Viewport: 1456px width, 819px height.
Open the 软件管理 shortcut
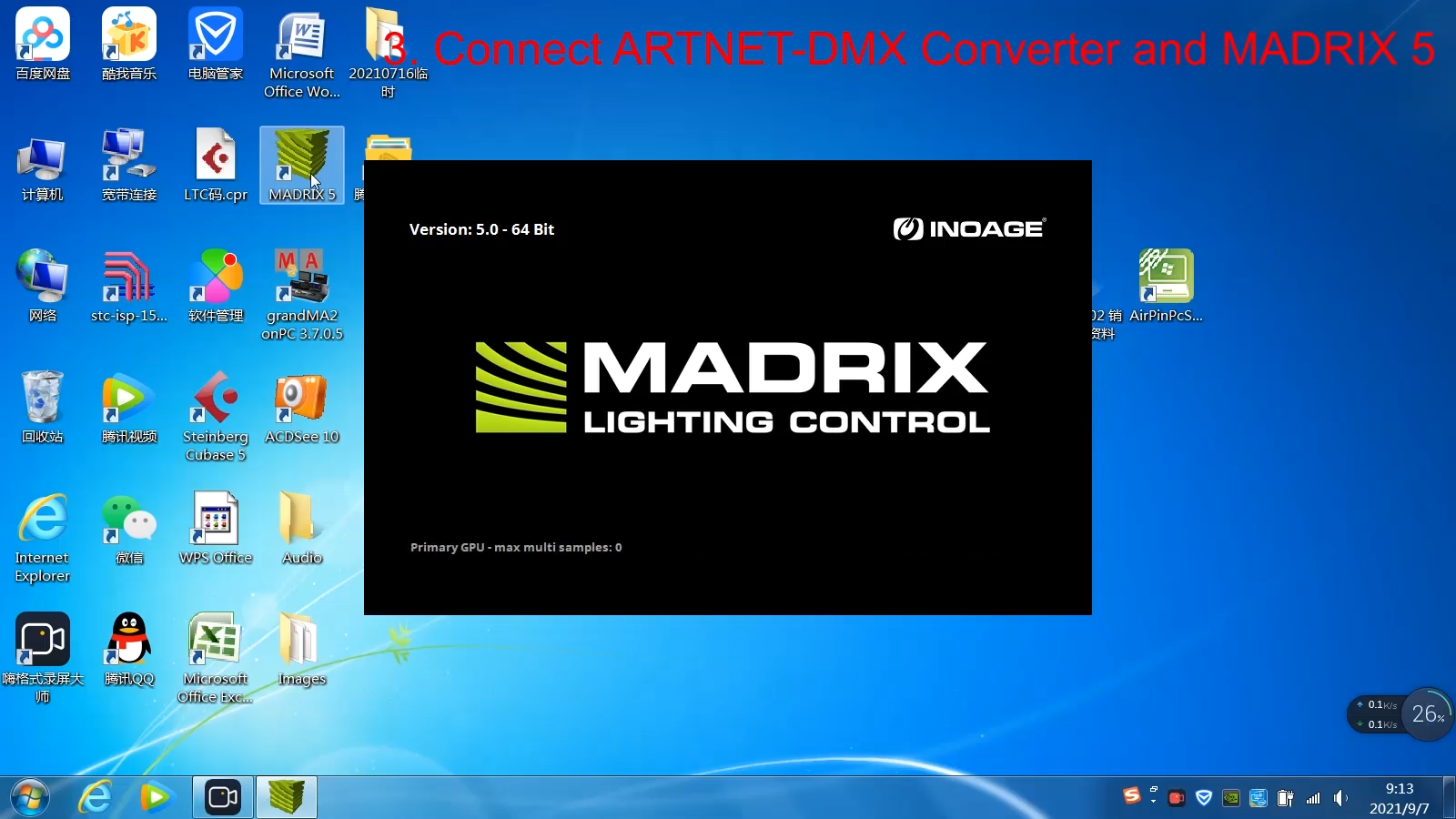pyautogui.click(x=216, y=287)
